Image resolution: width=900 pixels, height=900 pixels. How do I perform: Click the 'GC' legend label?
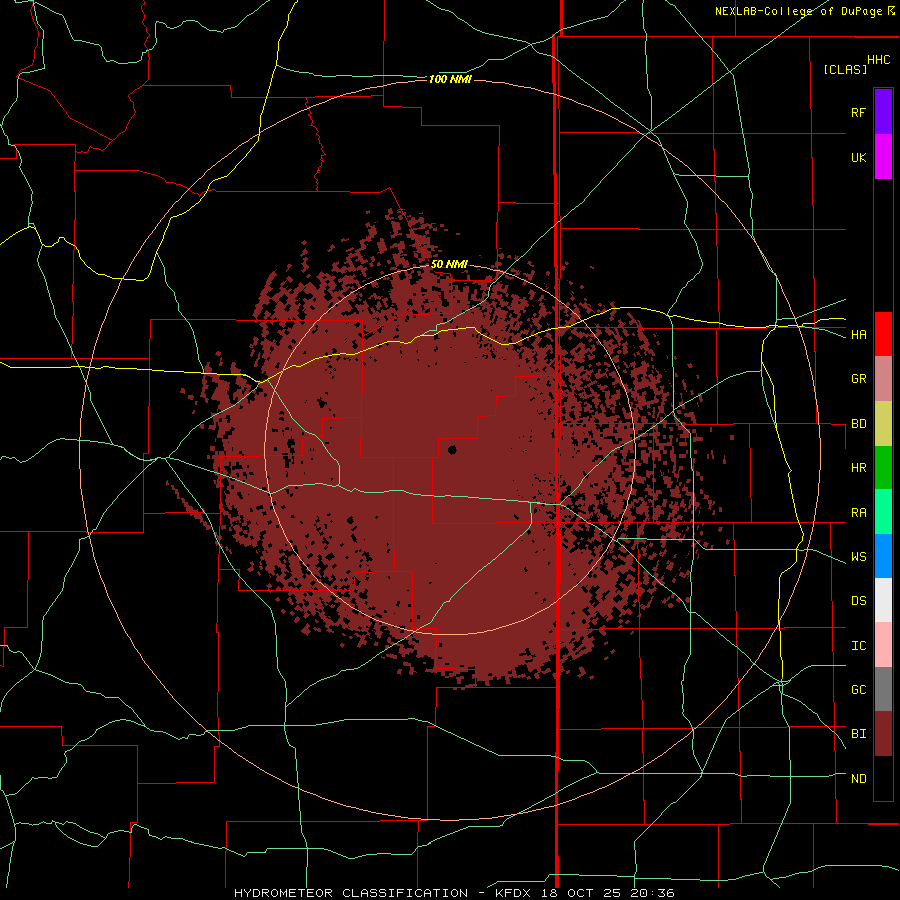(x=858, y=690)
